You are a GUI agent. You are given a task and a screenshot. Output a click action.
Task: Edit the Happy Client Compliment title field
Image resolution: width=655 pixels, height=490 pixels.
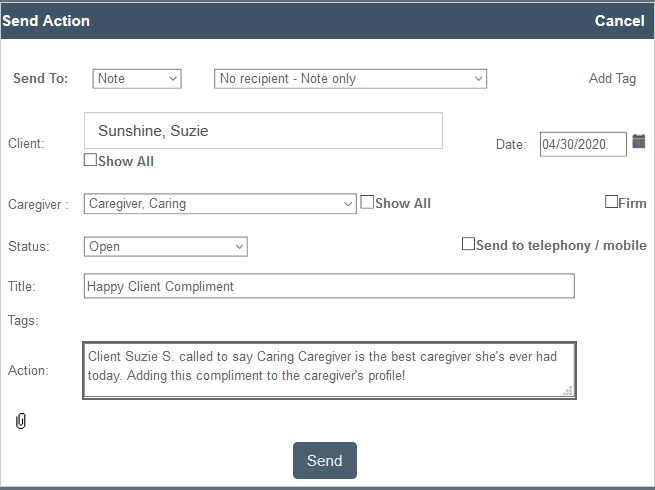tap(329, 286)
